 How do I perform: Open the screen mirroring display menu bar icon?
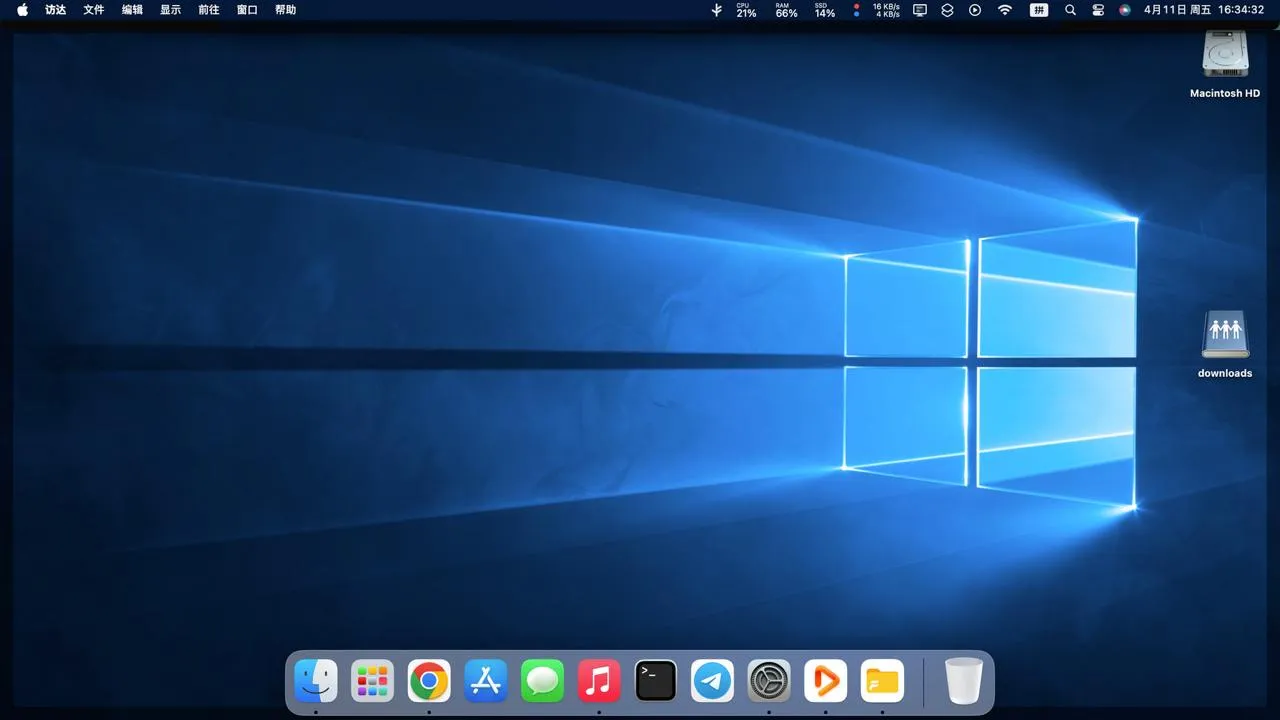(x=920, y=10)
